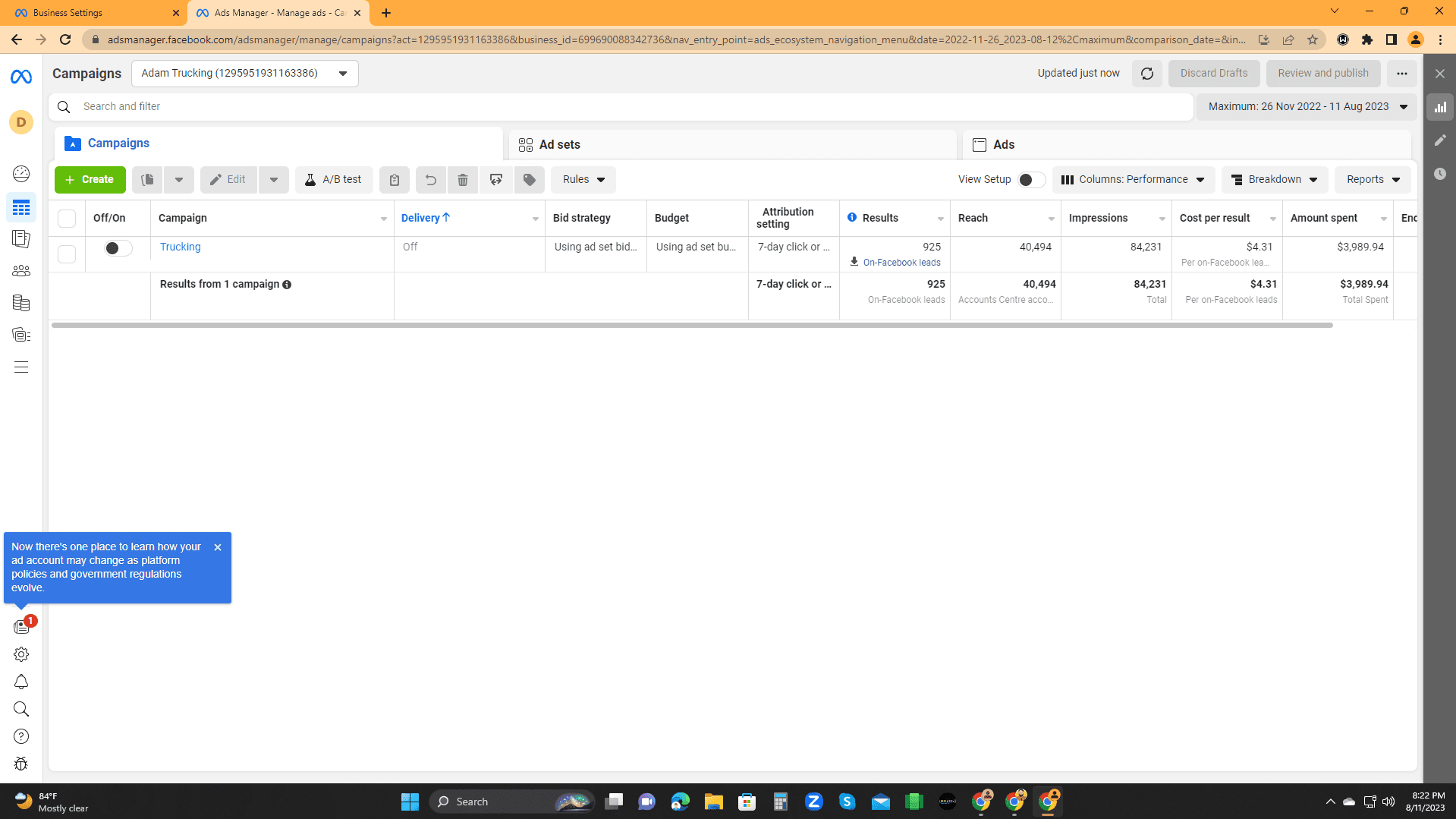1456x819 pixels.
Task: Click the Edit button
Action: pyautogui.click(x=228, y=180)
